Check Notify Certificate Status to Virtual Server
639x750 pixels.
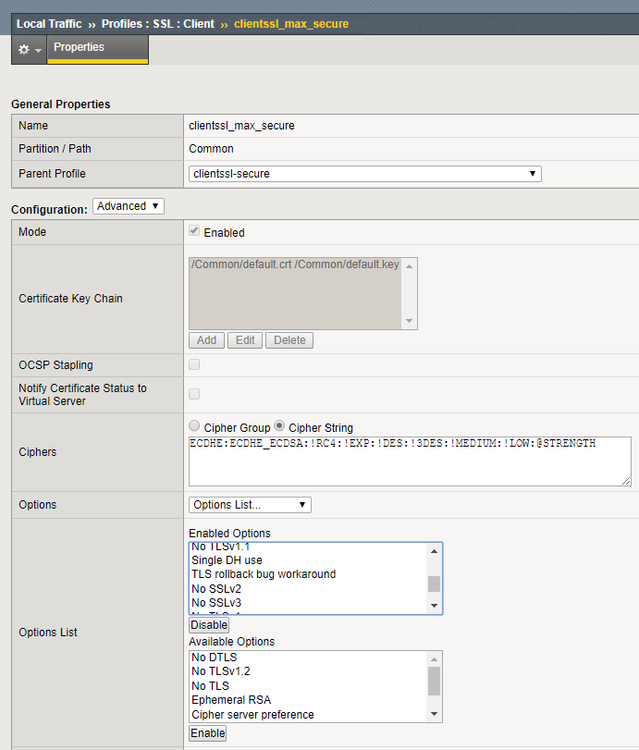tap(194, 394)
